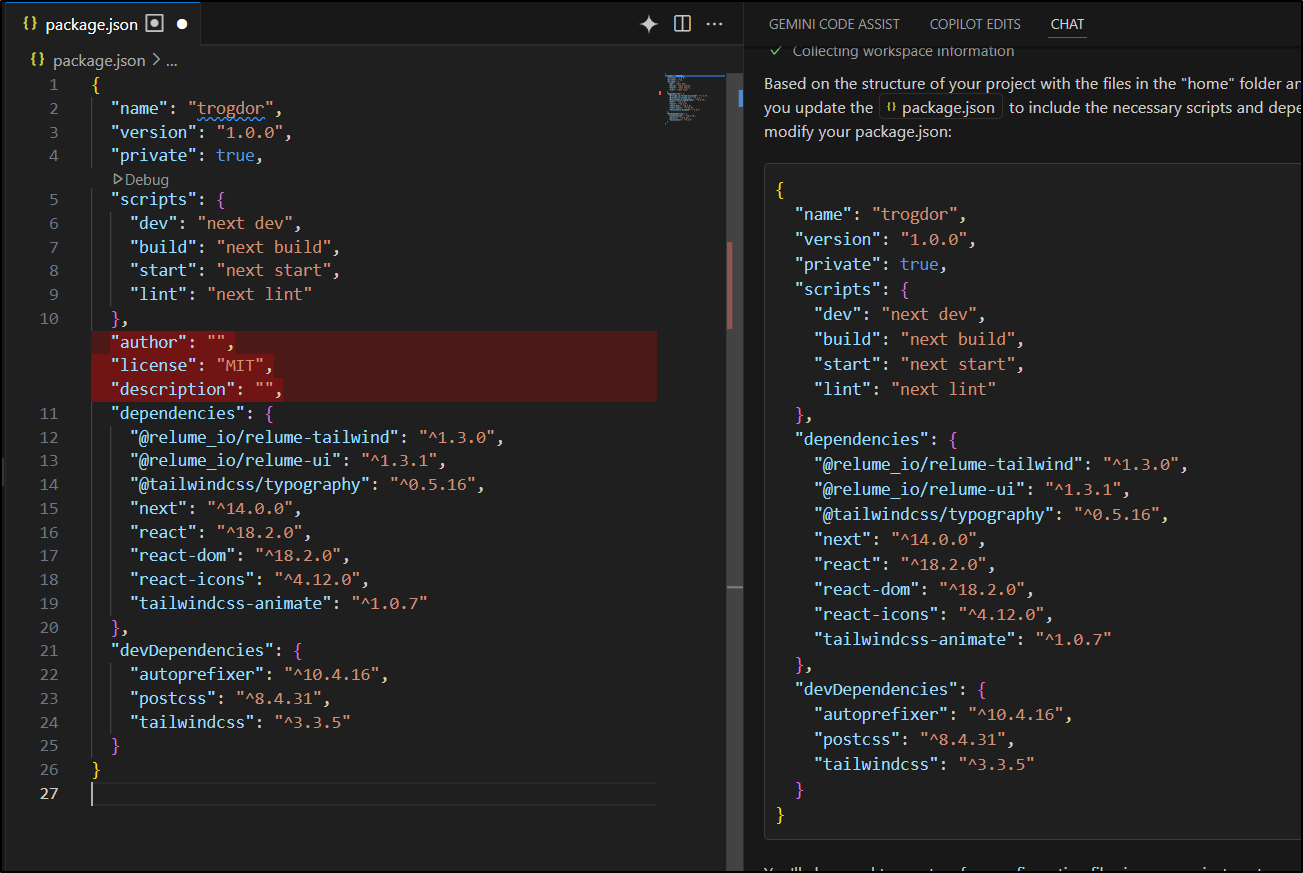
Task: Click the deleted "author" line in the diff
Action: [374, 342]
